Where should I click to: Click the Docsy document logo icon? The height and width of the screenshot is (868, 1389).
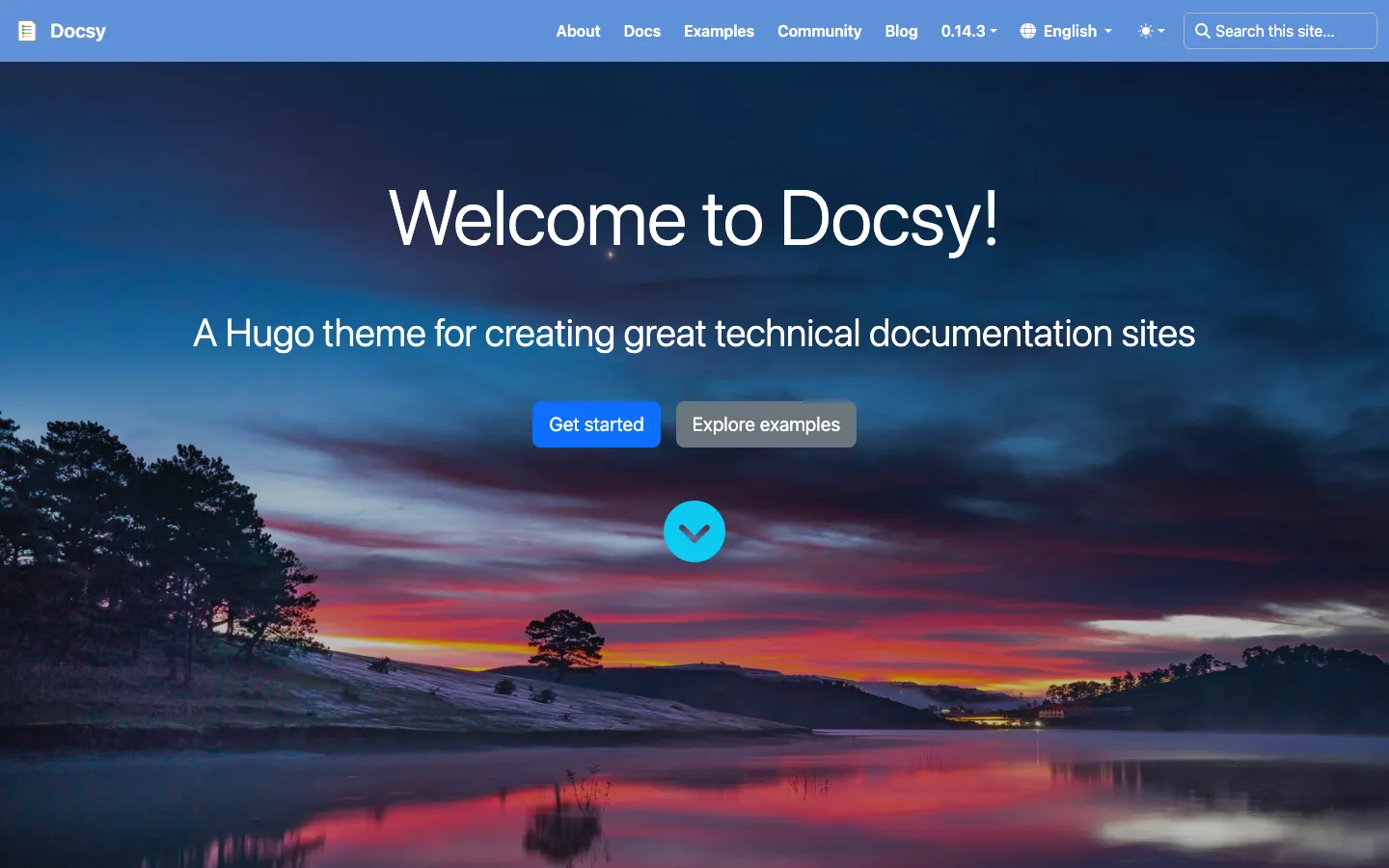pyautogui.click(x=27, y=31)
